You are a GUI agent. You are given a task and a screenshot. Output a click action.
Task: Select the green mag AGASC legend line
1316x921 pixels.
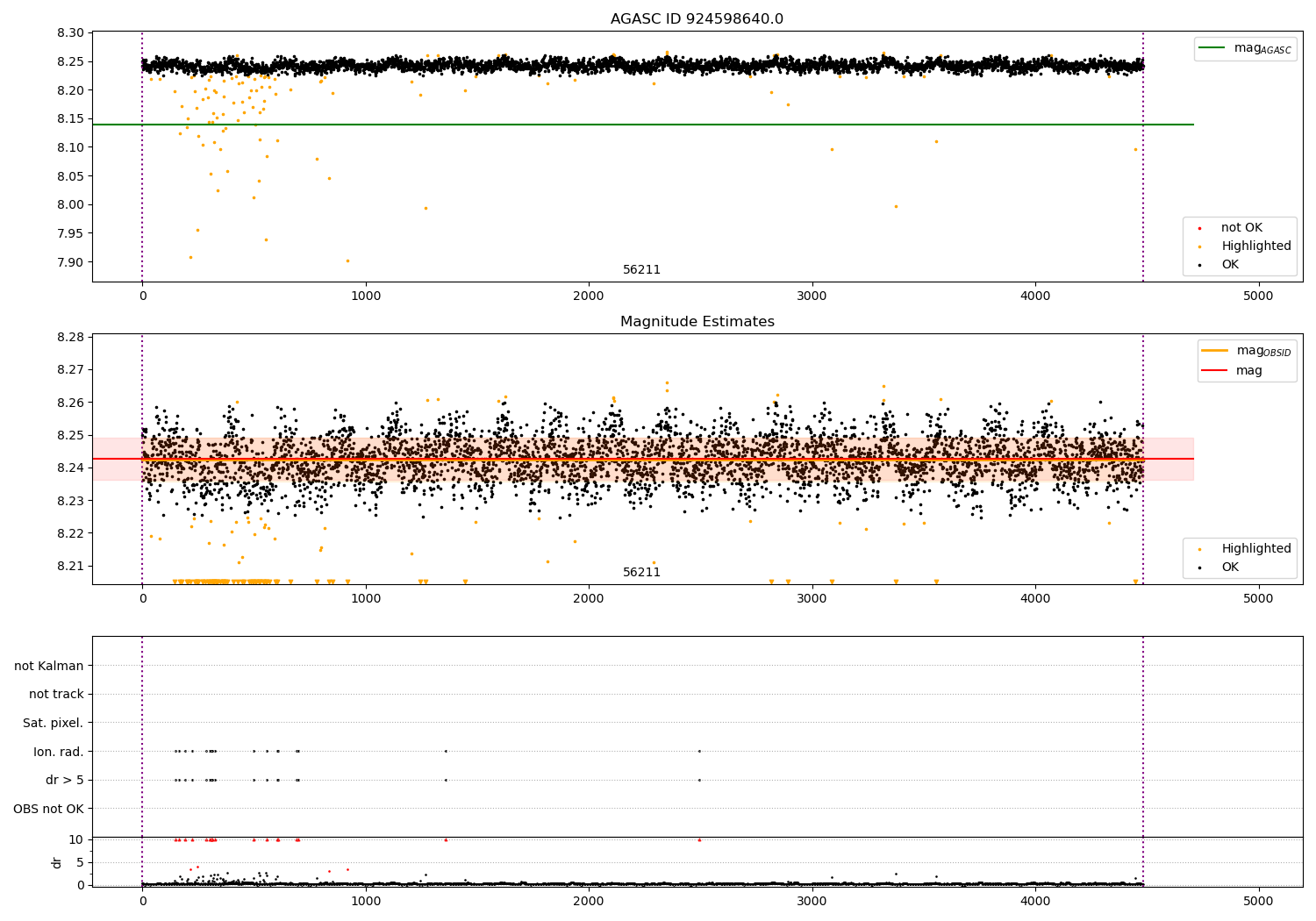1212,47
